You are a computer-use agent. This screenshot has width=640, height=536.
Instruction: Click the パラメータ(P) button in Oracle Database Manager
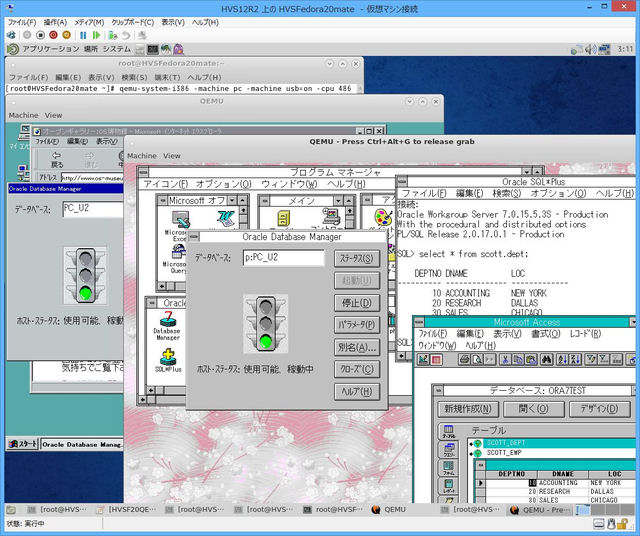point(357,325)
